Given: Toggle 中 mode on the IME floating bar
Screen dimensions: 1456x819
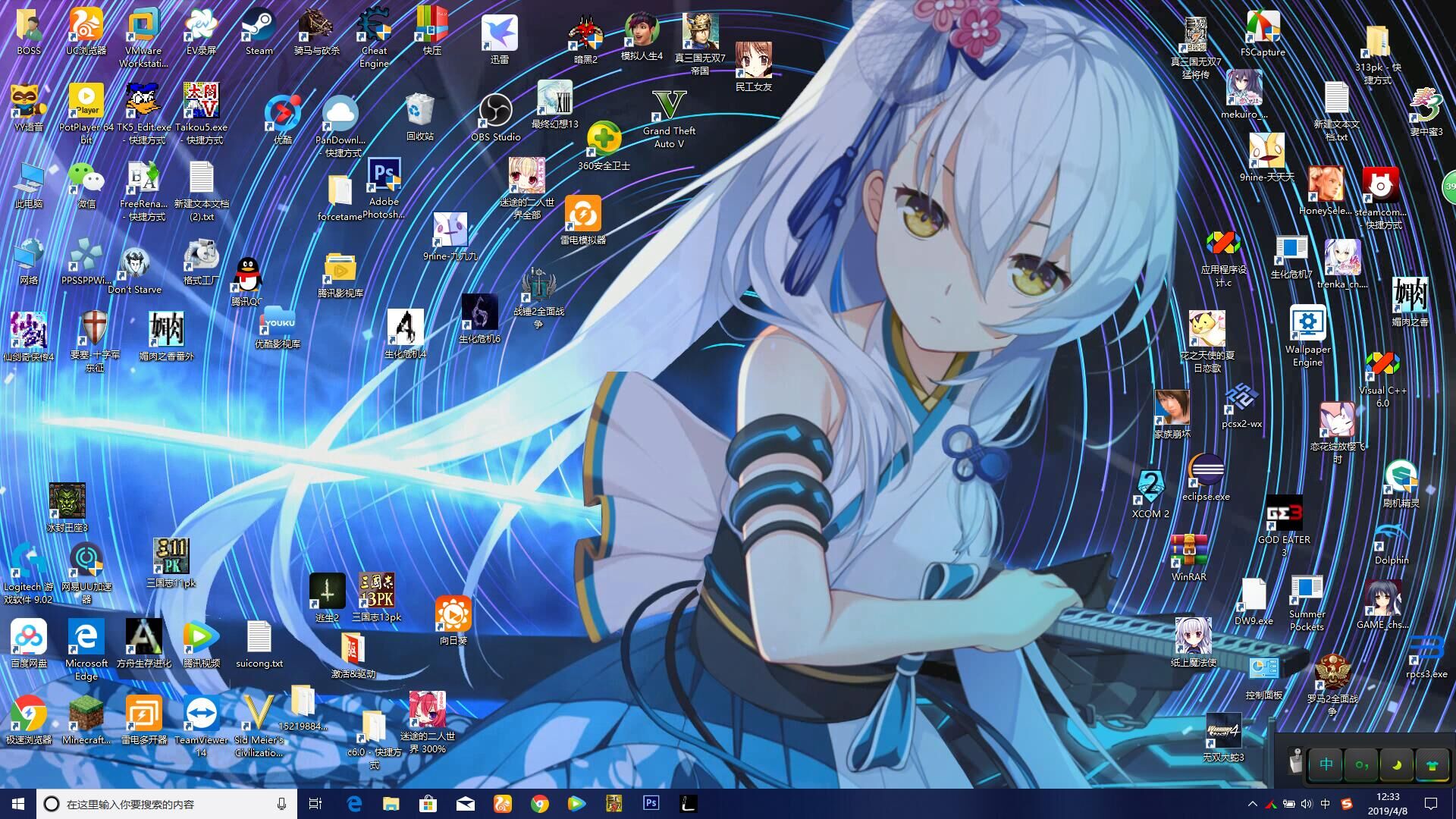Looking at the screenshot, I should pos(1326,764).
